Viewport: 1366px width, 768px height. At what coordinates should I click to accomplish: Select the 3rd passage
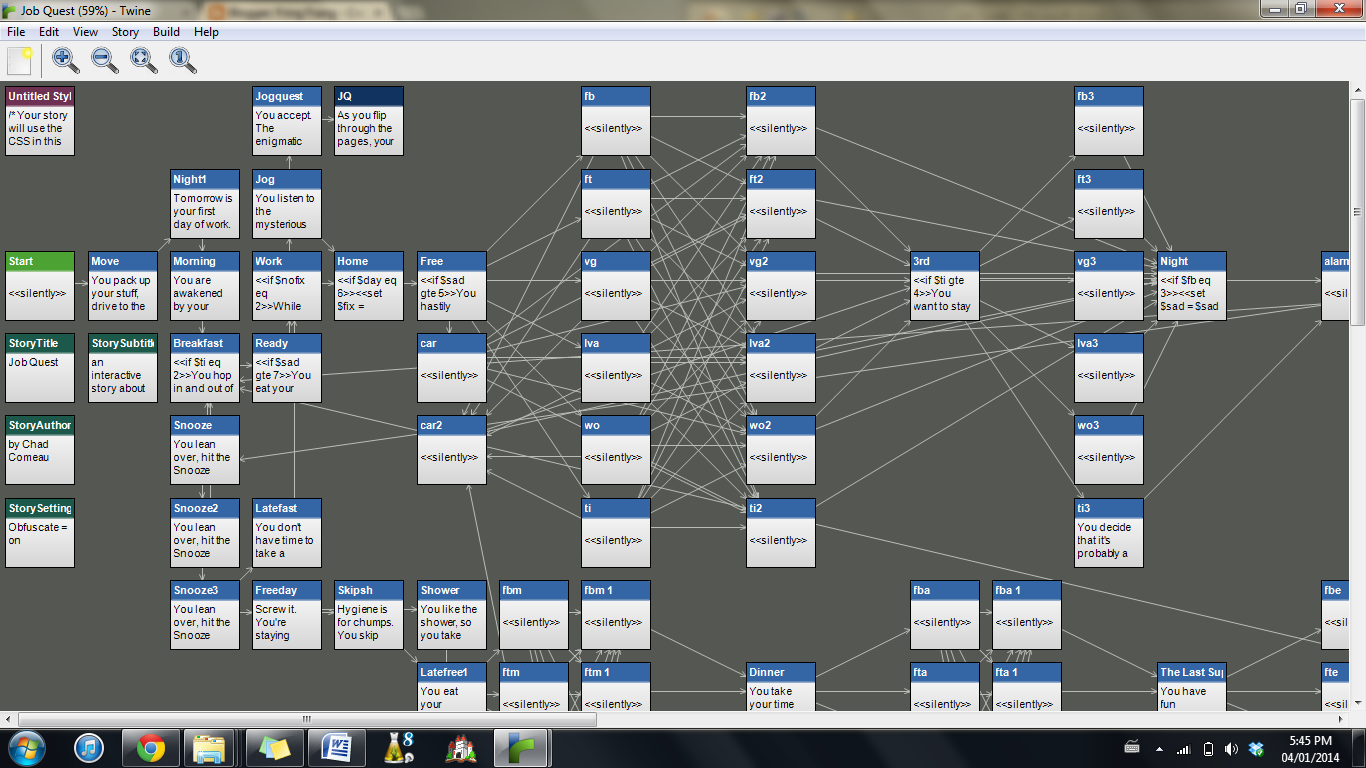coord(945,285)
